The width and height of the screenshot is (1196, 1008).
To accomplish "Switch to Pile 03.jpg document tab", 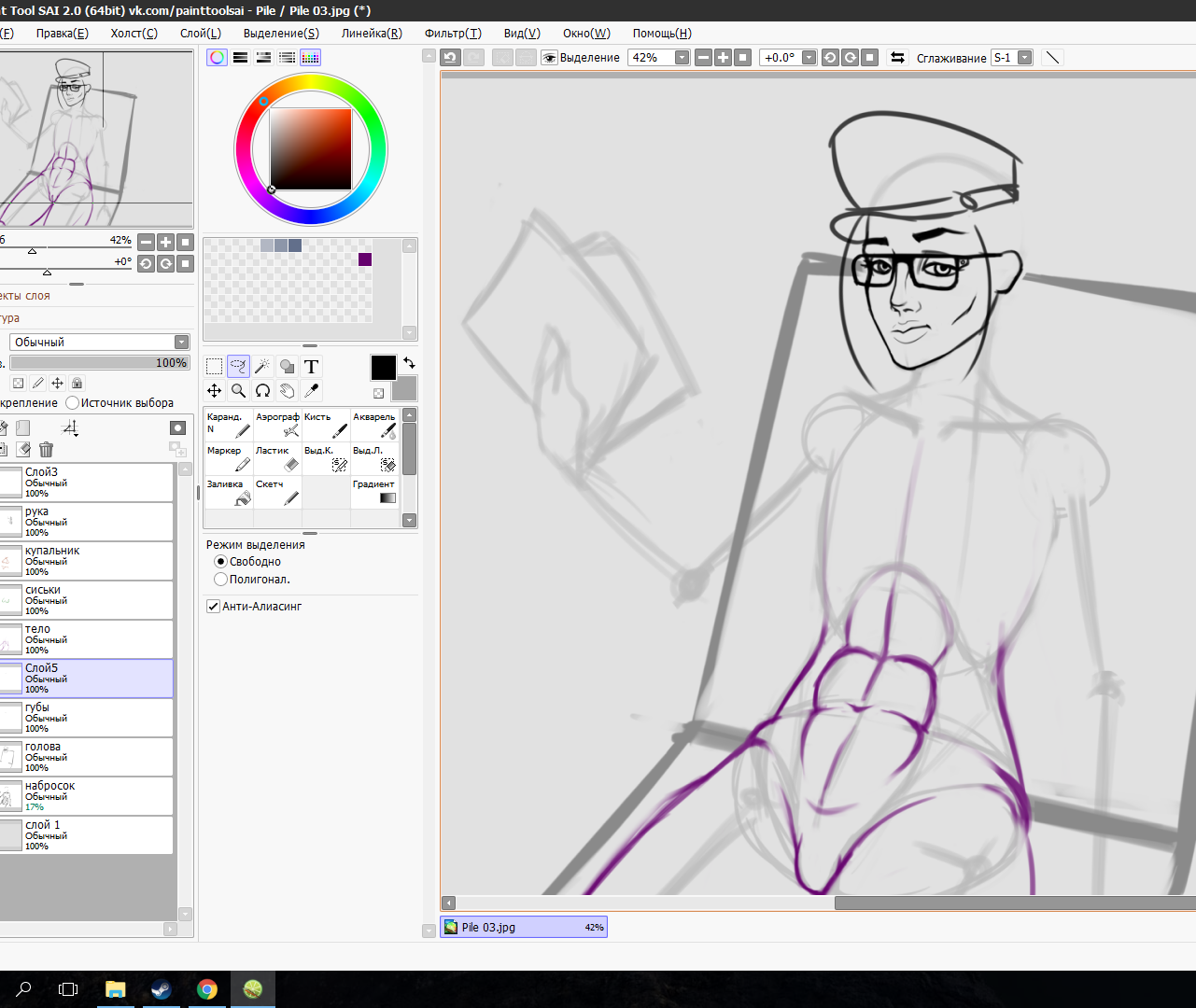I will [x=524, y=927].
